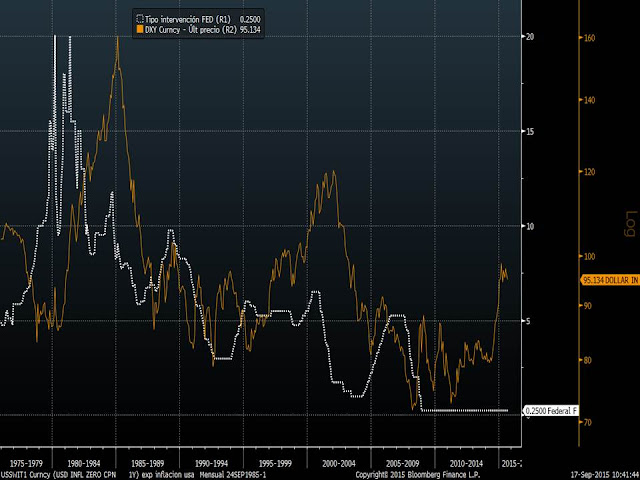This screenshot has width=640, height=480.
Task: Click the orange R2 axis value 90
Action: tap(587, 305)
